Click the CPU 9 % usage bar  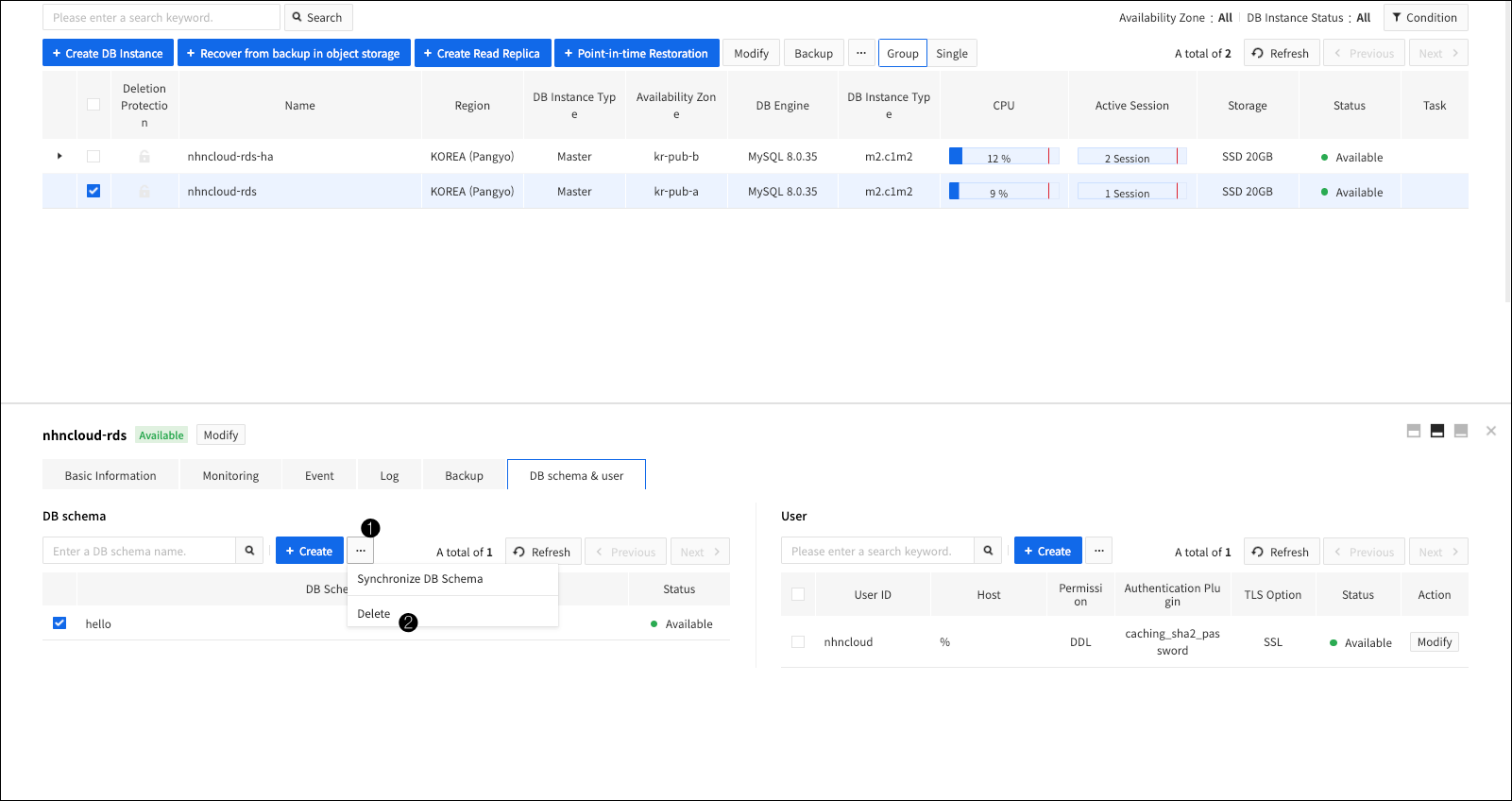tap(1004, 192)
